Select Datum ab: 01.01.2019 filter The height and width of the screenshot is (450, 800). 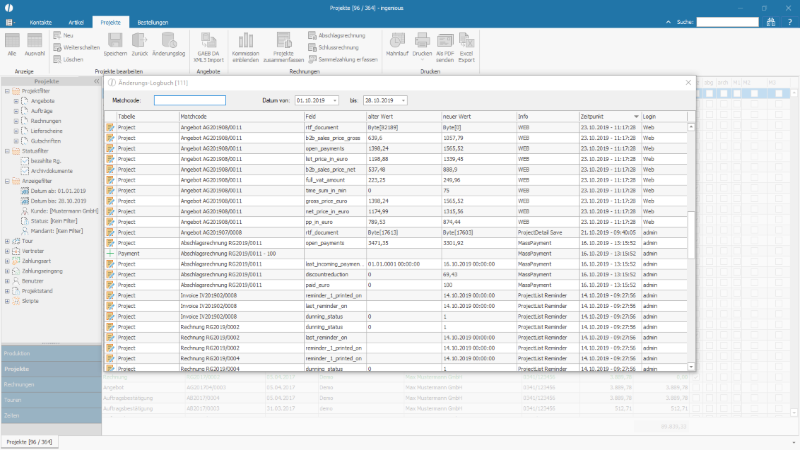(58, 191)
